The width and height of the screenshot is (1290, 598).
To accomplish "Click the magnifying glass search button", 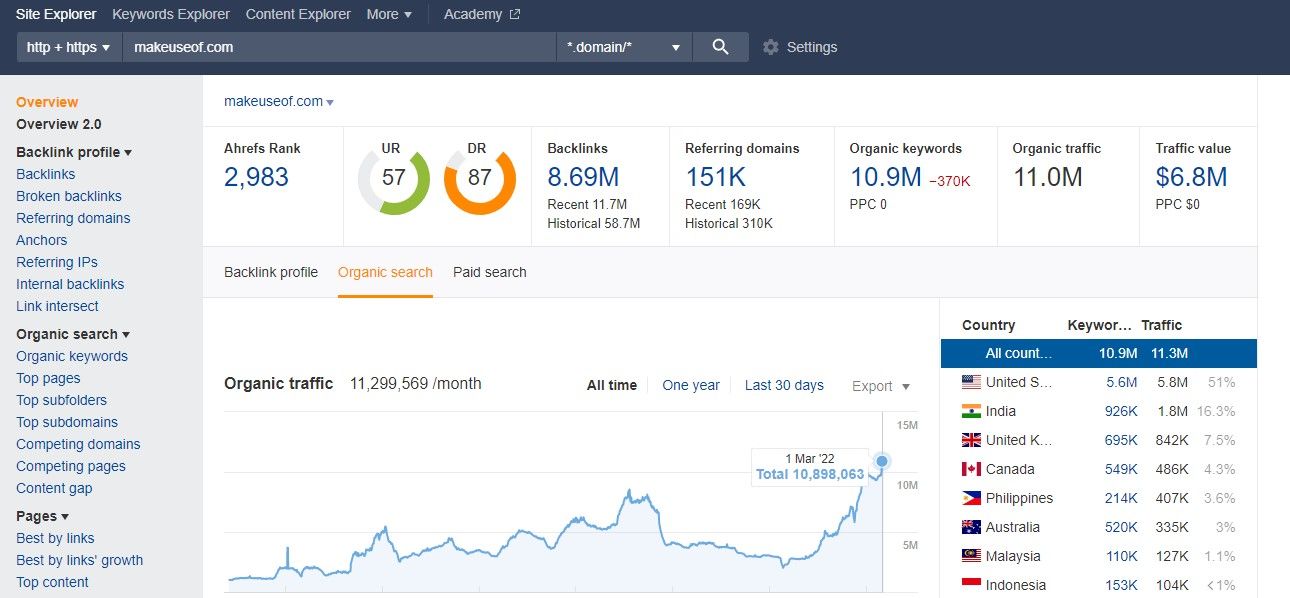I will [720, 47].
